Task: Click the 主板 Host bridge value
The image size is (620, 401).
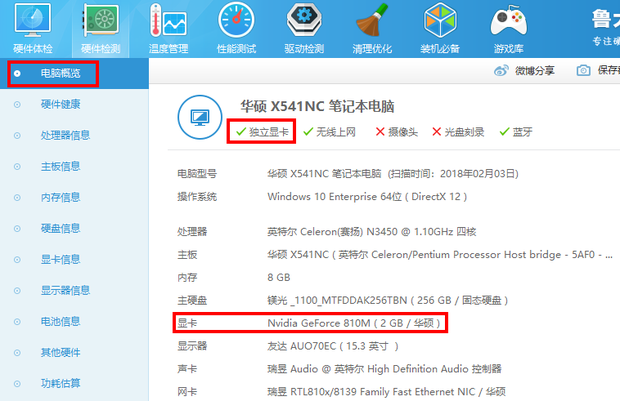Action: click(x=440, y=255)
